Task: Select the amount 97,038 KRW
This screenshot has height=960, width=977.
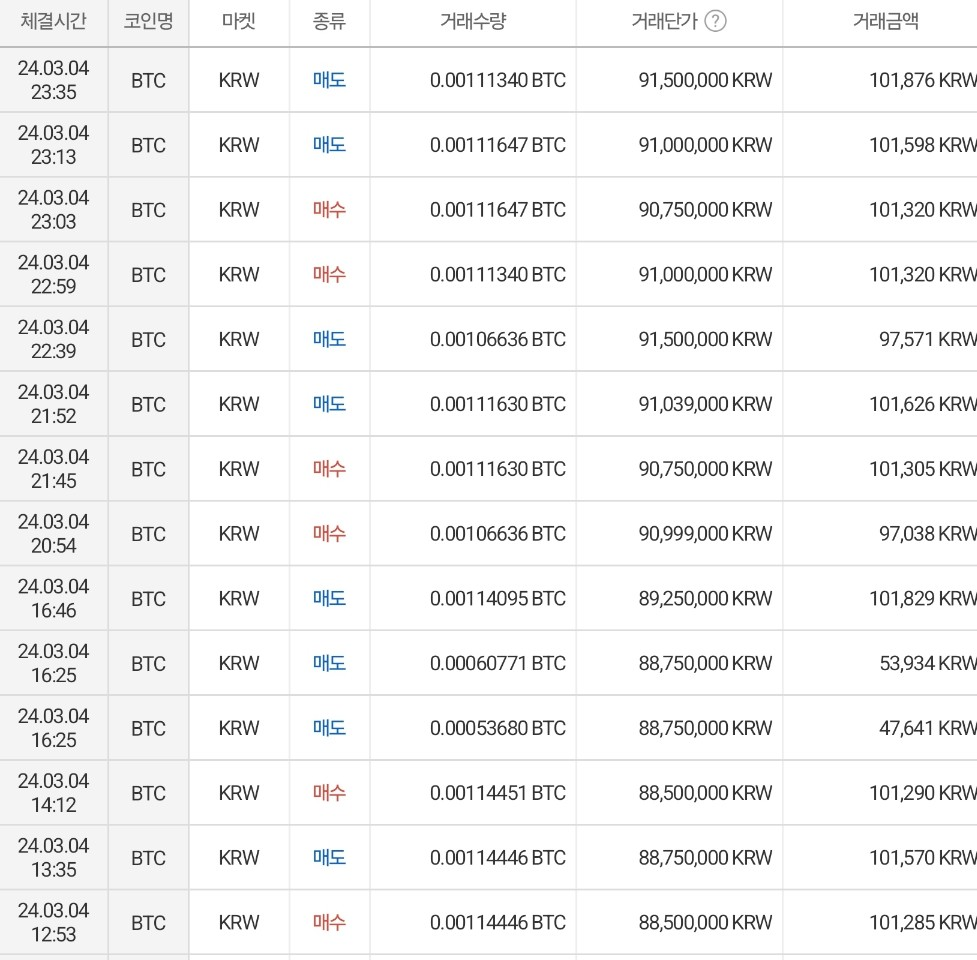Action: click(928, 533)
